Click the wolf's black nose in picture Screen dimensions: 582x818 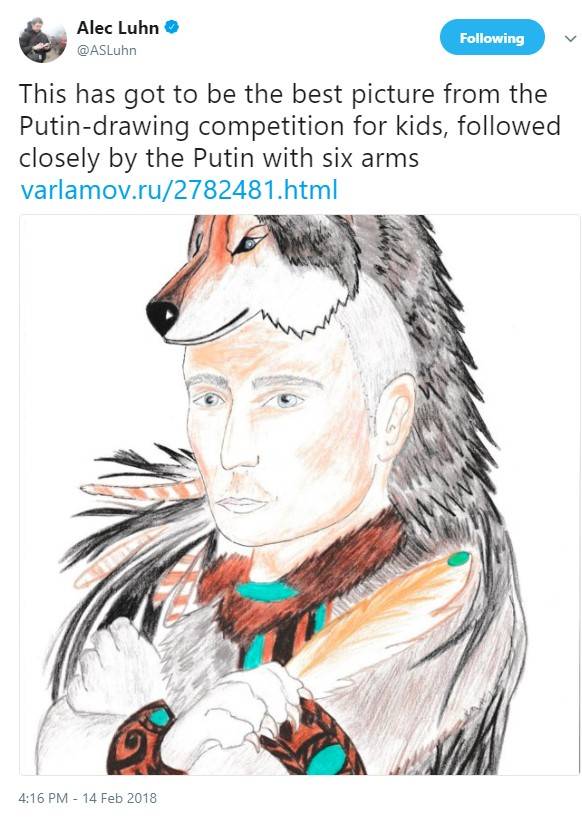tap(162, 315)
